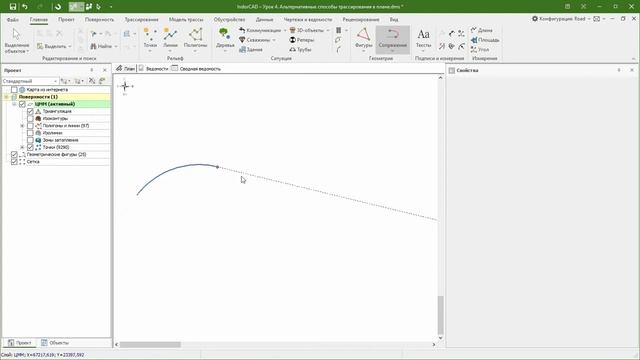
Task: Uncheck the Точки (9290) checkbox
Action: click(x=30, y=147)
